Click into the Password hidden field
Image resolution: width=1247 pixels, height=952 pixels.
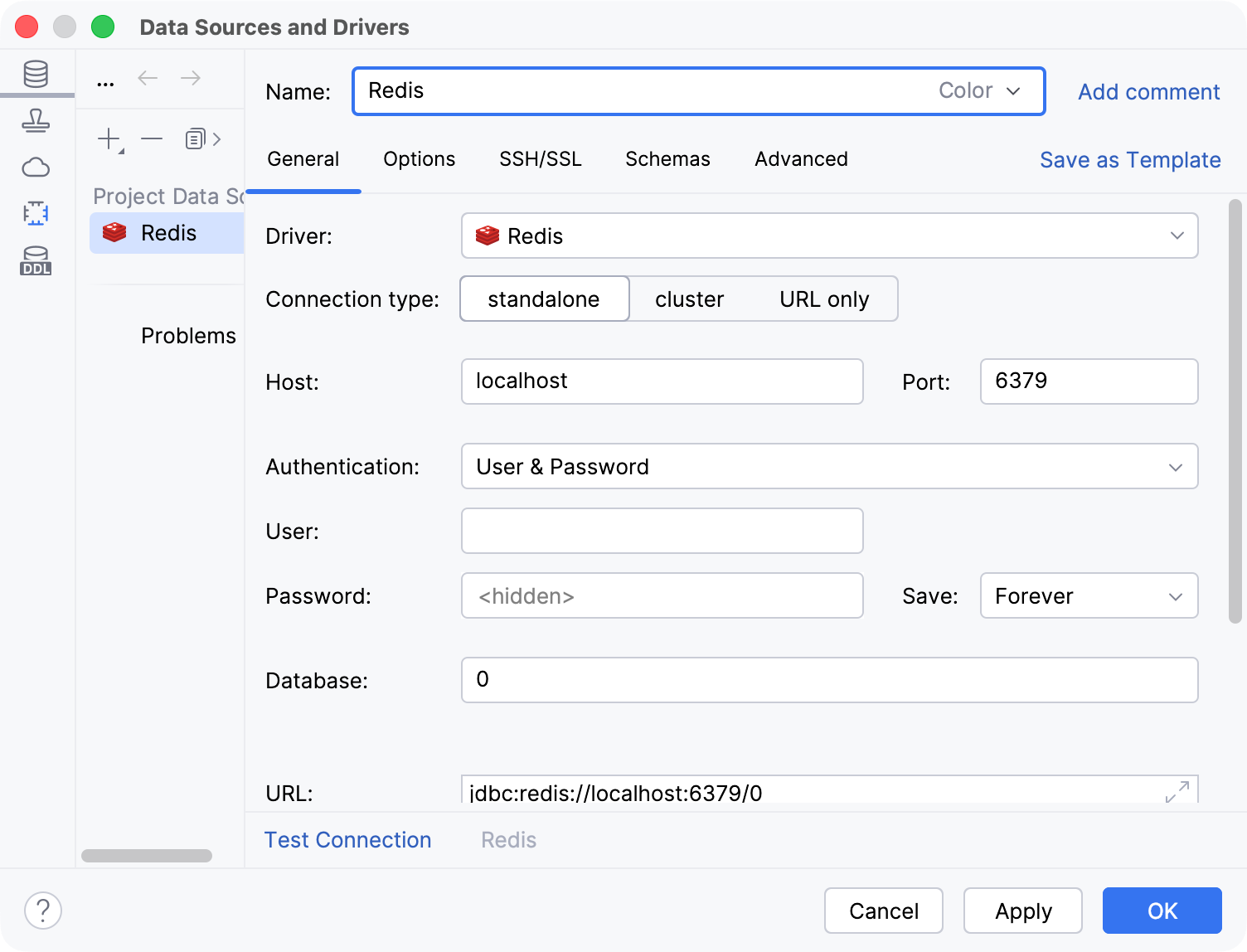click(662, 595)
